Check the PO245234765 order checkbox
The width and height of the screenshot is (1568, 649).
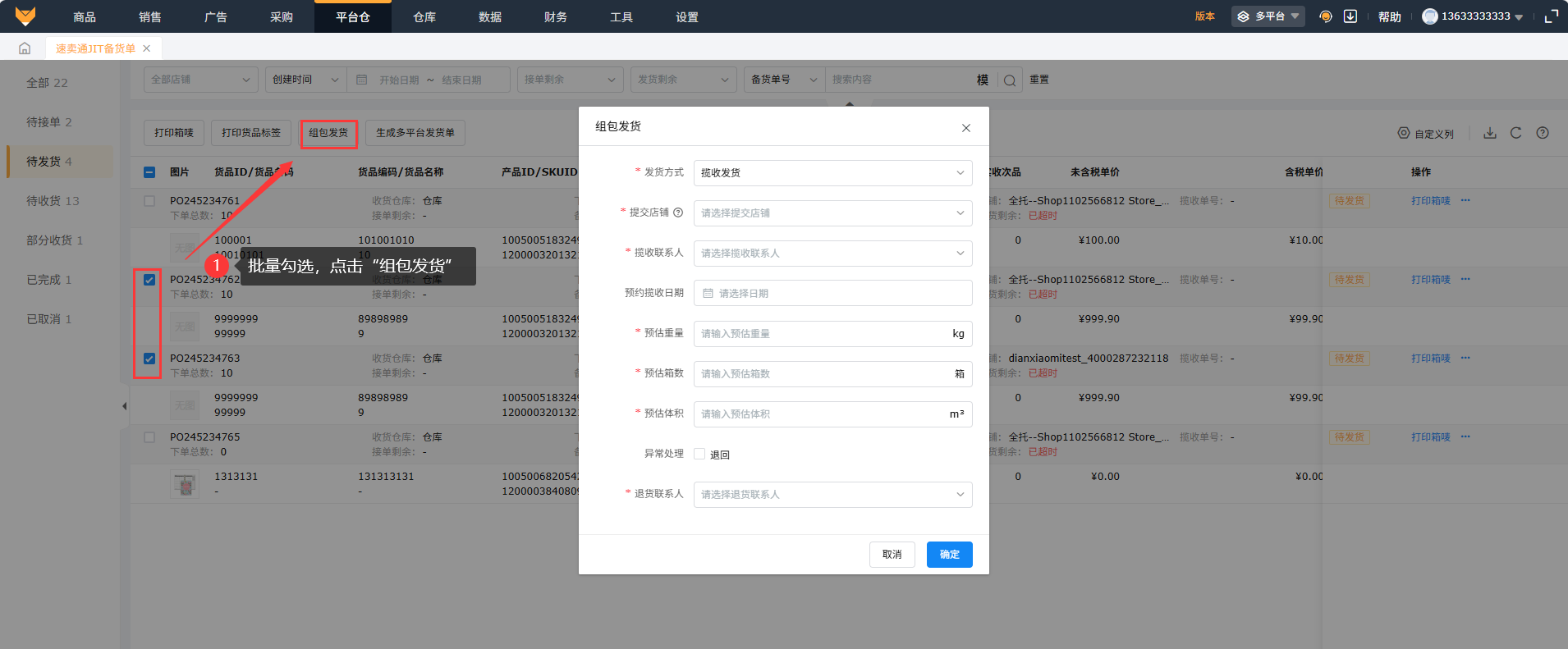coord(149,437)
